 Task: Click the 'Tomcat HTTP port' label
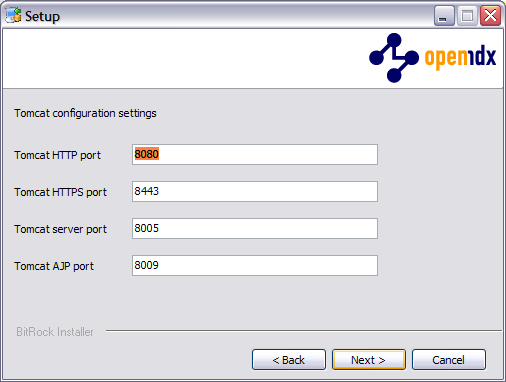coord(57,155)
